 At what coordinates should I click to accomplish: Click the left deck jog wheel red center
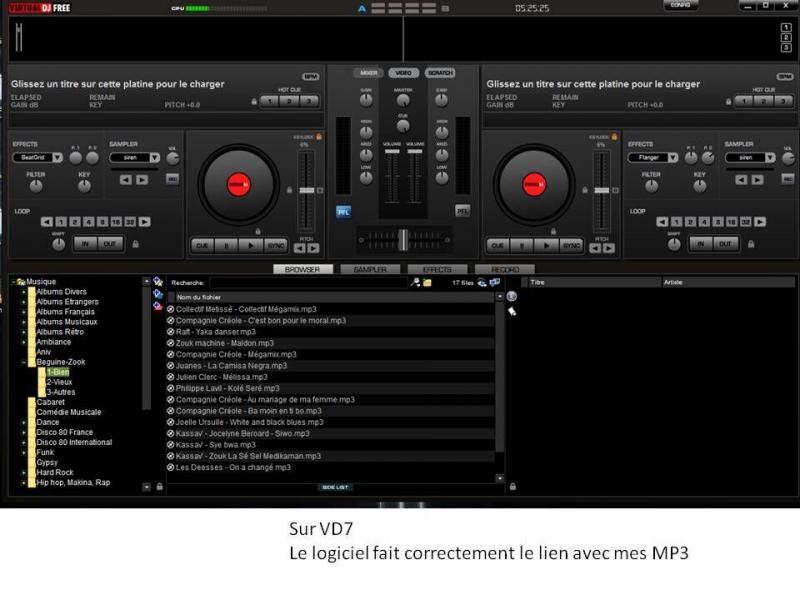pyautogui.click(x=239, y=184)
